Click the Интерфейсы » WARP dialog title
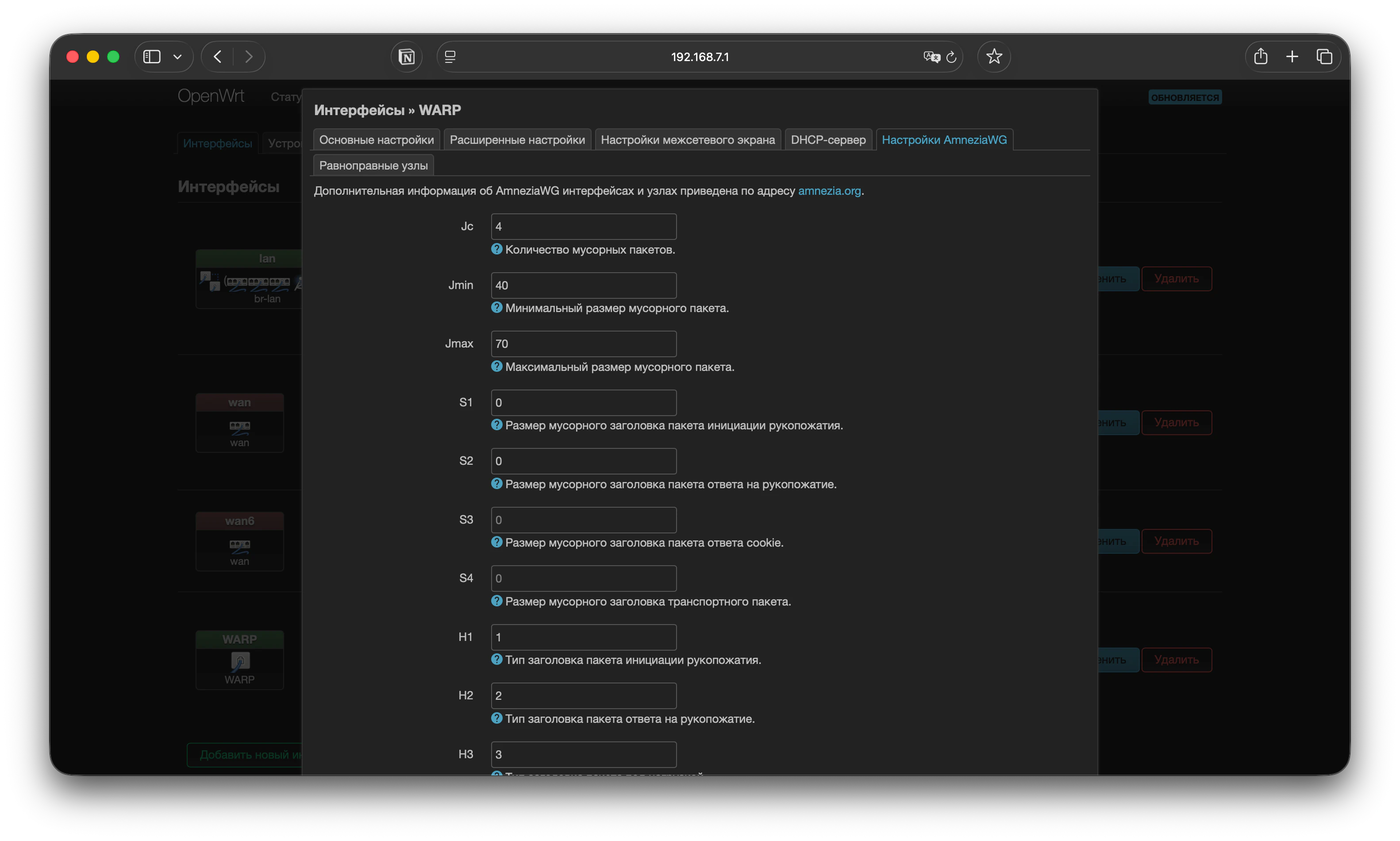 coord(387,110)
